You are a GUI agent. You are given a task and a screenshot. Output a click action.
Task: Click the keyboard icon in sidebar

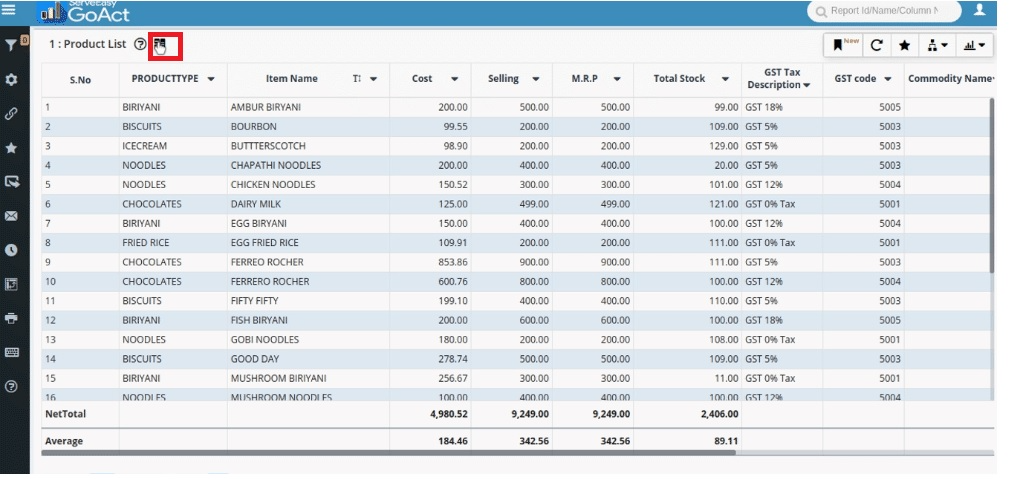(11, 352)
